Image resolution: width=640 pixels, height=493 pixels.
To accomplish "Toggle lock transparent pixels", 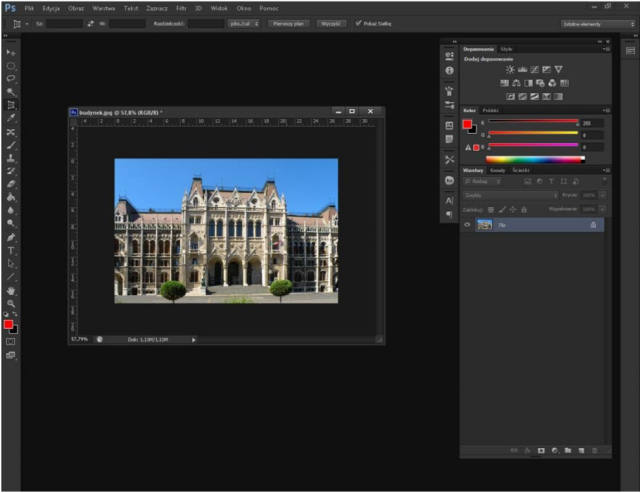I will (491, 209).
